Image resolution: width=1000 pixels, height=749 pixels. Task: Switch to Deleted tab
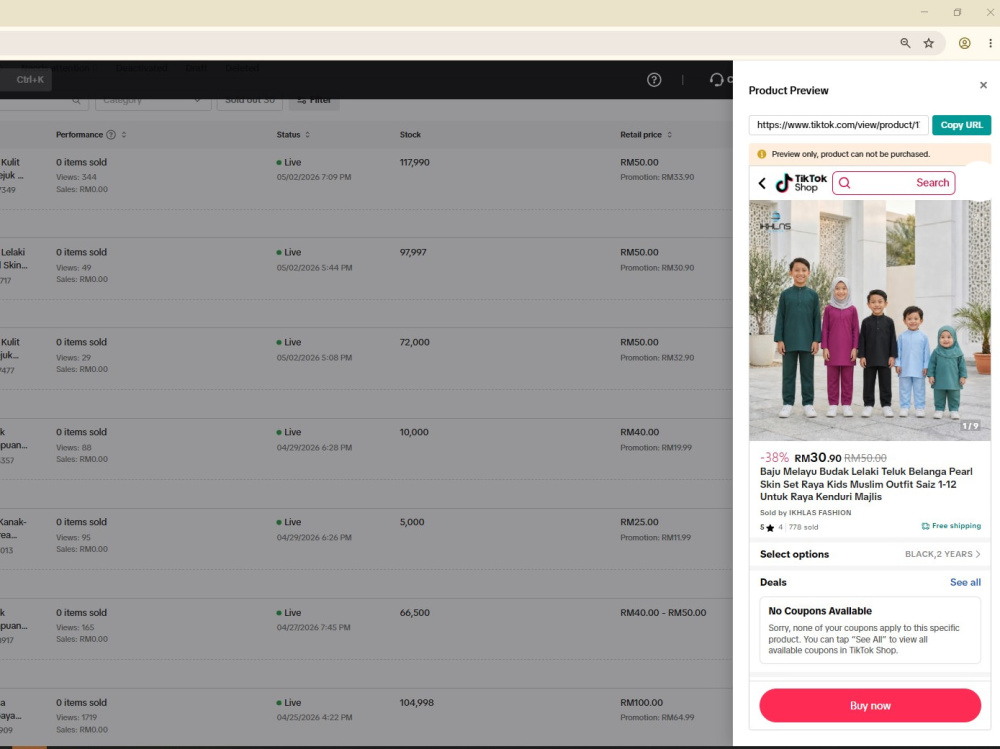(x=242, y=68)
